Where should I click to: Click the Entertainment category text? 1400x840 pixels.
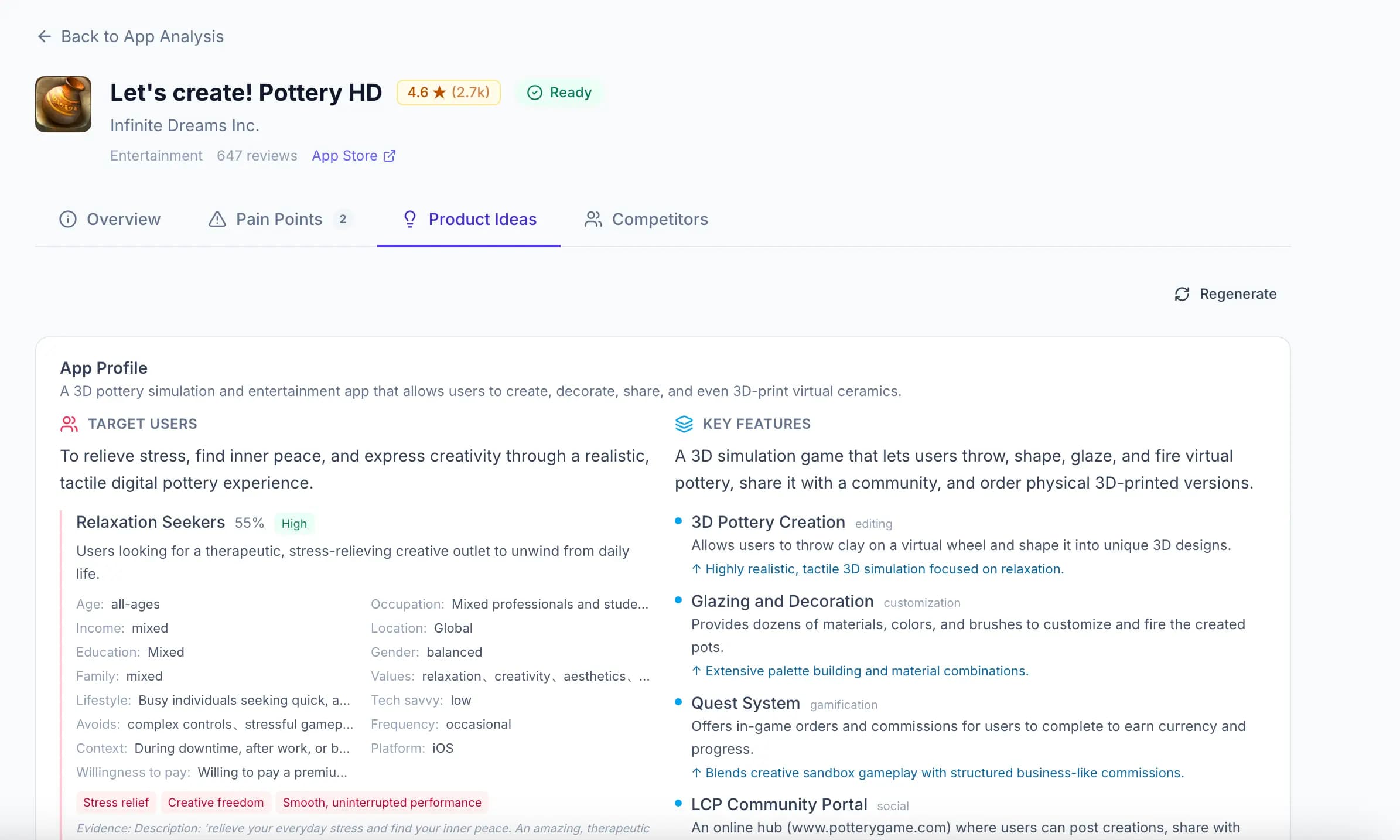tap(156, 156)
